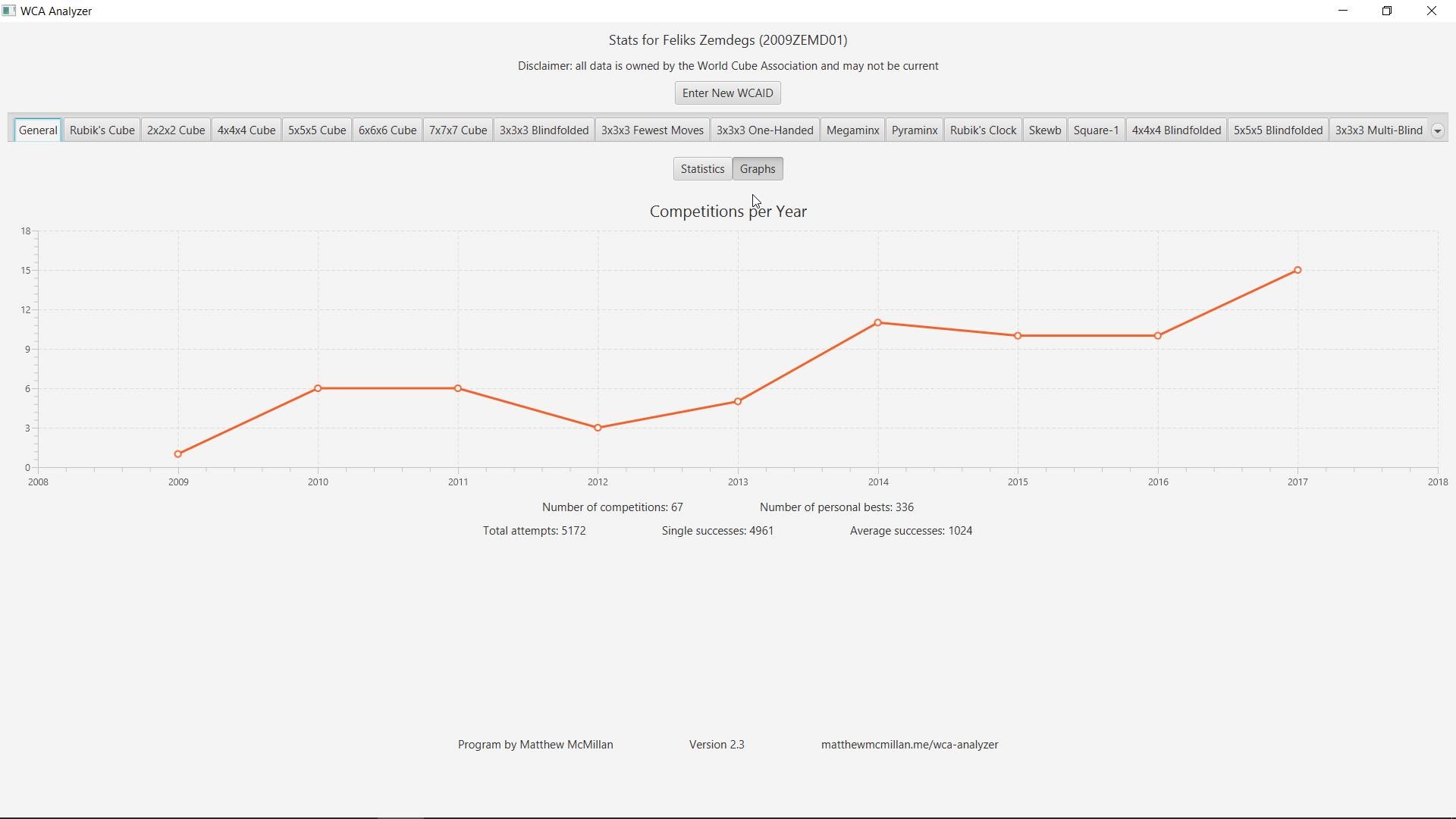
Task: Click the 'Number of competitions: 67' text
Action: 613,507
